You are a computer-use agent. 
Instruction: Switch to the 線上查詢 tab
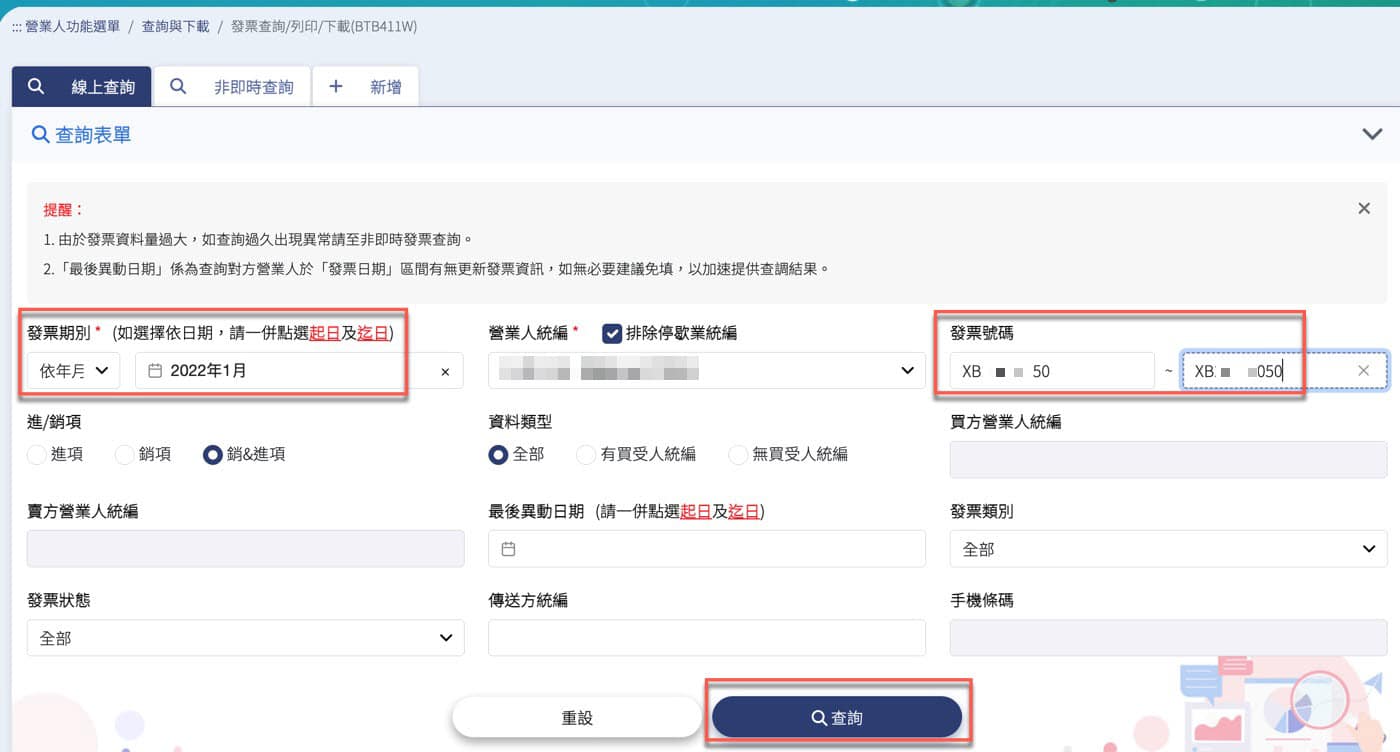[81, 87]
